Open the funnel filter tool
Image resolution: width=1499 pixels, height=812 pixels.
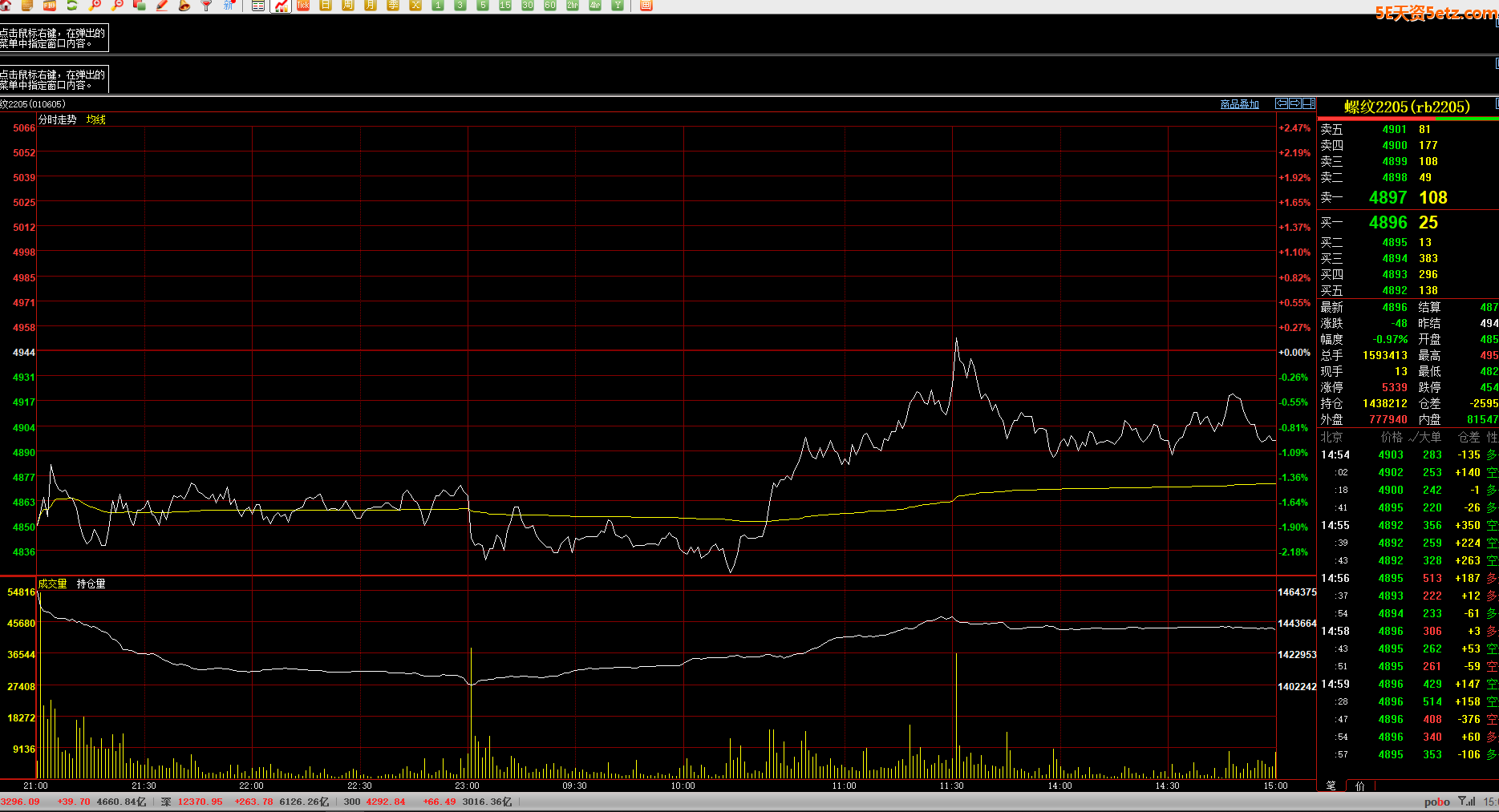click(206, 5)
